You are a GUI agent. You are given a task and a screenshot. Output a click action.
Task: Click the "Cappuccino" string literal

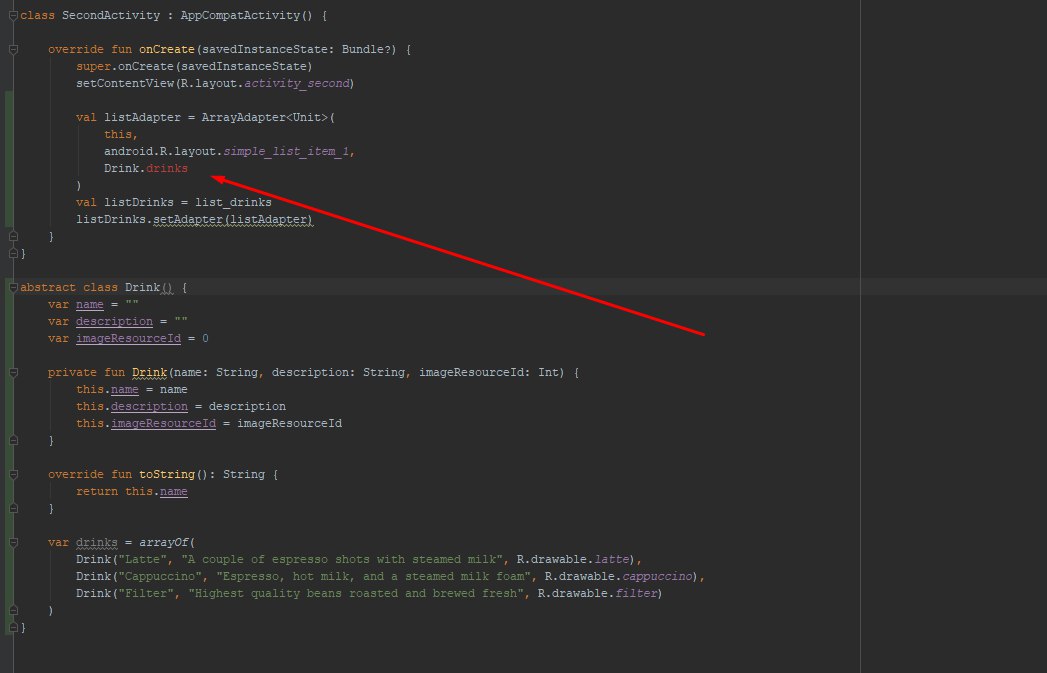coord(160,577)
